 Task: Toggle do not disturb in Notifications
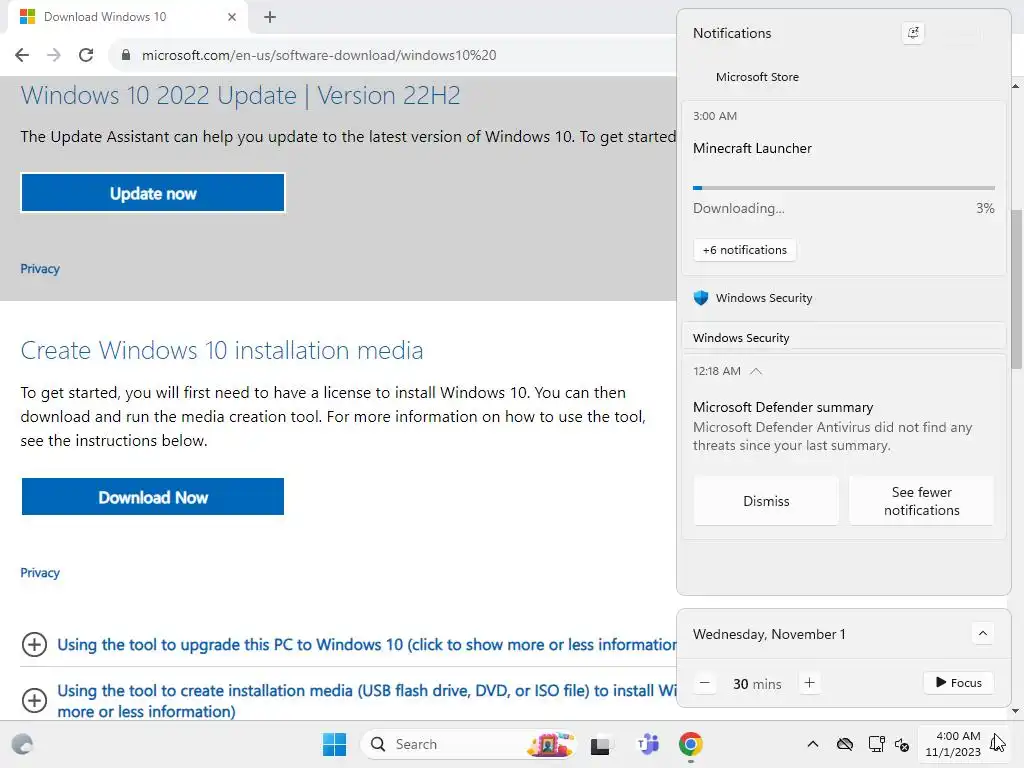[x=913, y=33]
